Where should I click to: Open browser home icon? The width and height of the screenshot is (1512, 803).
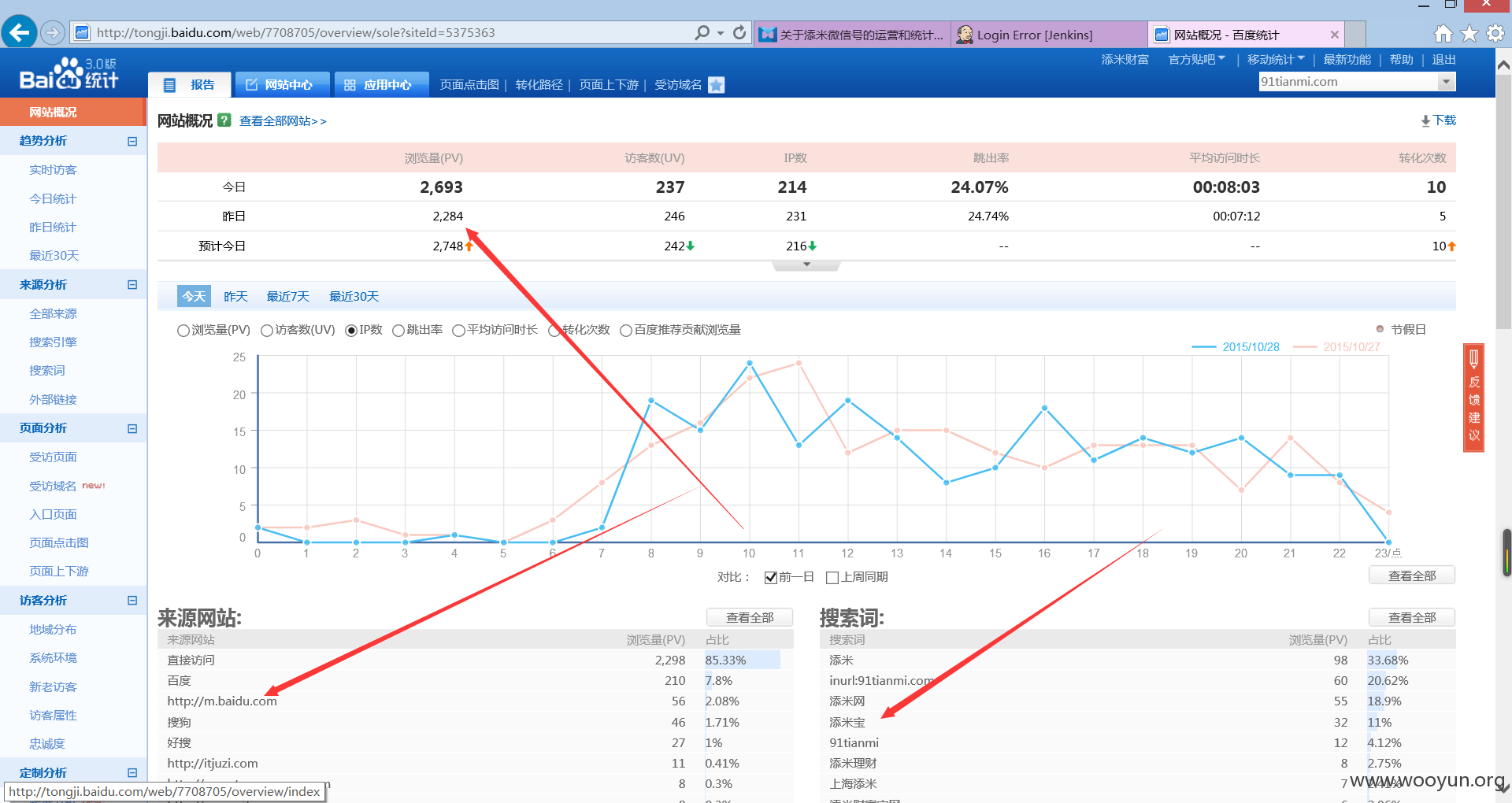(x=1443, y=33)
